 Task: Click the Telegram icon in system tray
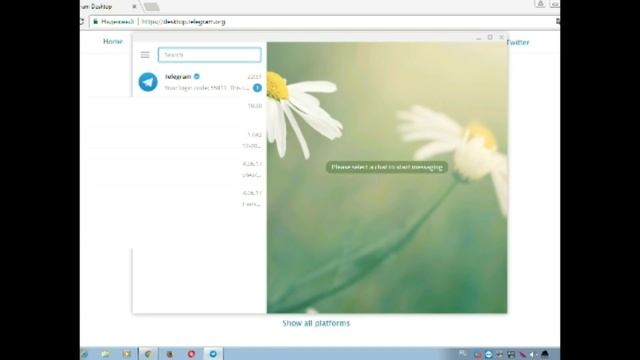point(489,354)
